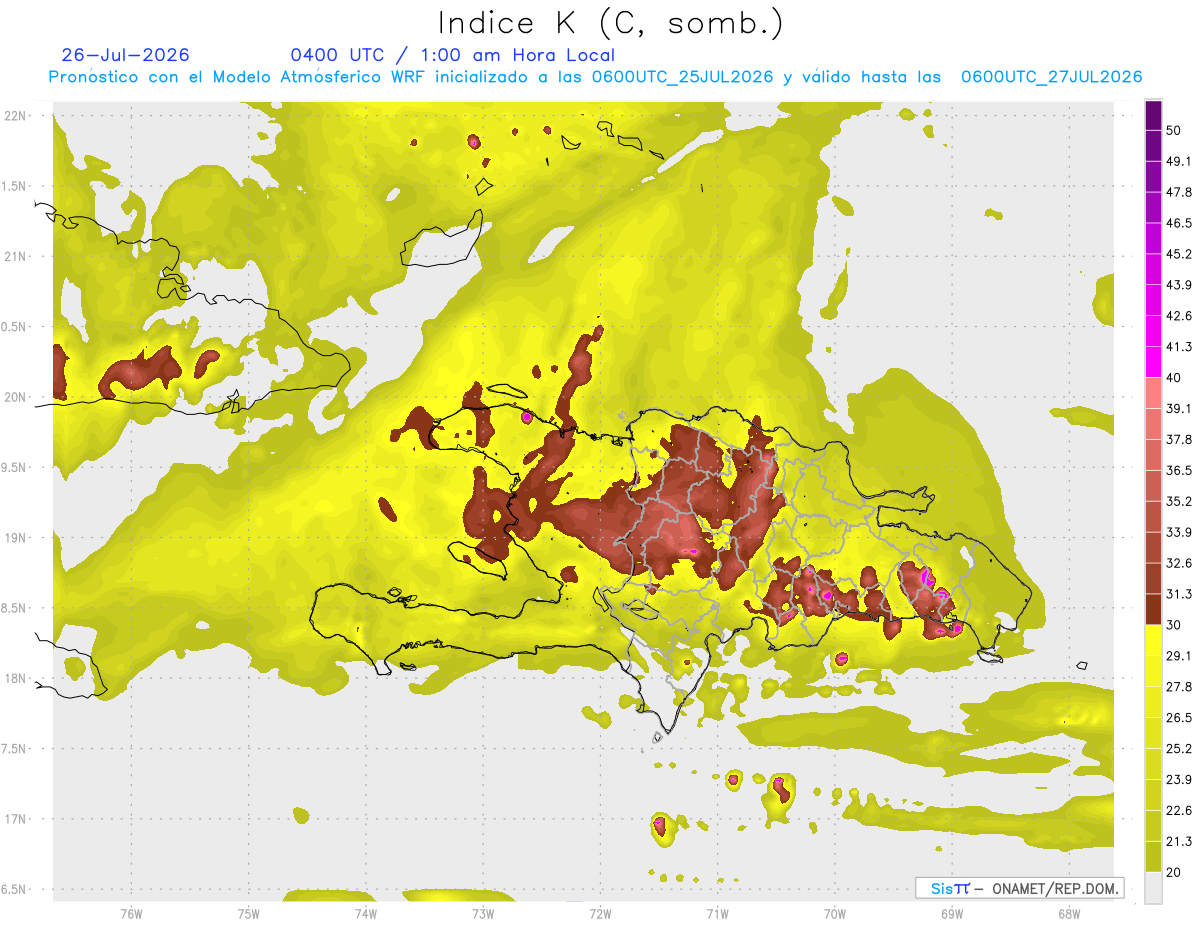This screenshot has height=927, width=1200.
Task: Click the '30' colorbar value
Action: (x=1176, y=625)
